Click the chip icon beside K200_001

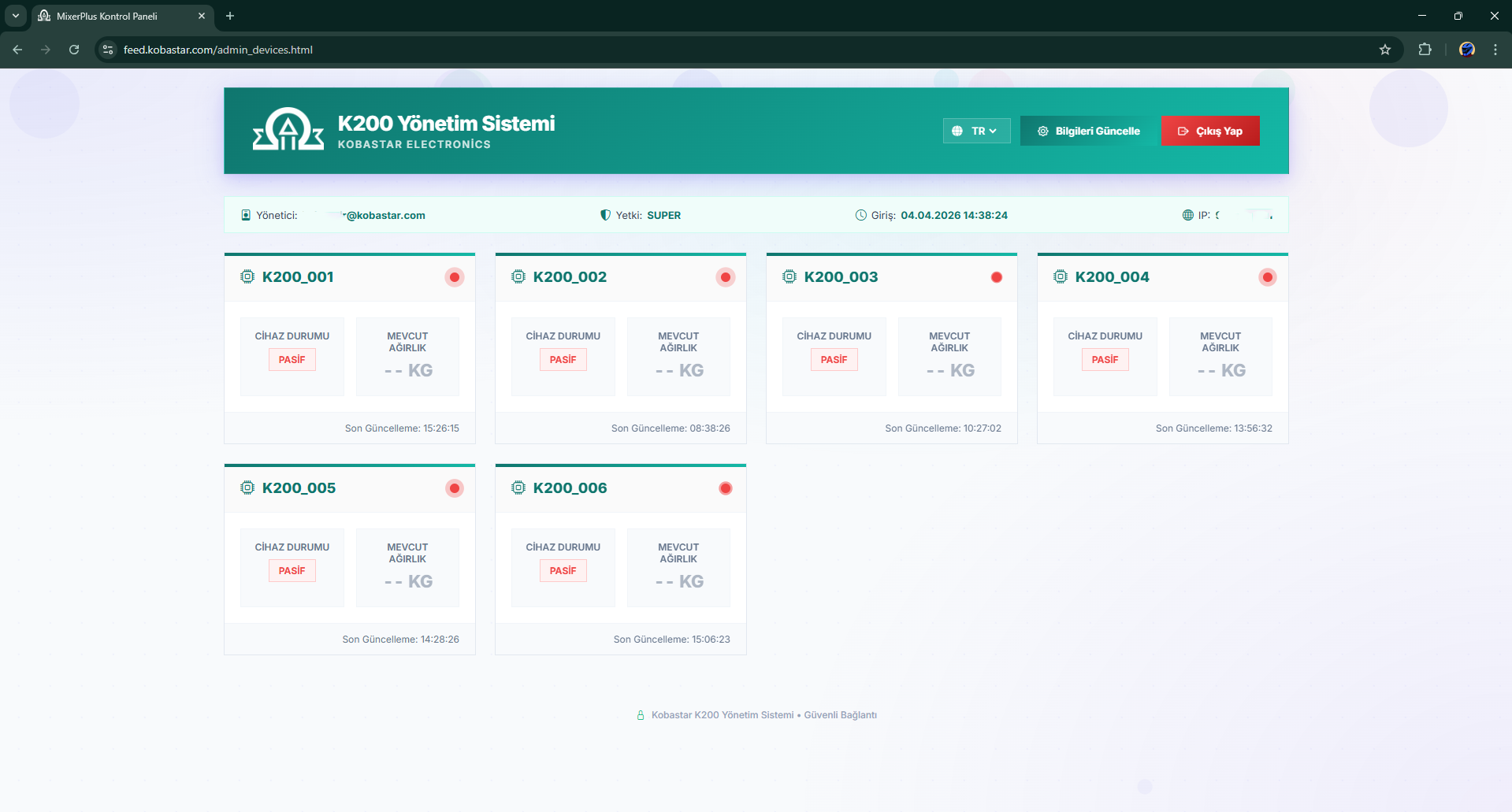coord(247,276)
